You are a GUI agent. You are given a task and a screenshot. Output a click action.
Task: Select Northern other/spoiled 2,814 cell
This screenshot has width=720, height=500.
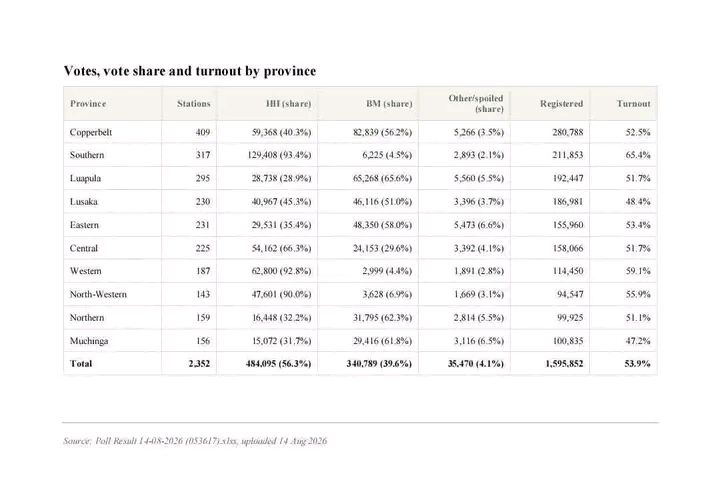coord(478,318)
